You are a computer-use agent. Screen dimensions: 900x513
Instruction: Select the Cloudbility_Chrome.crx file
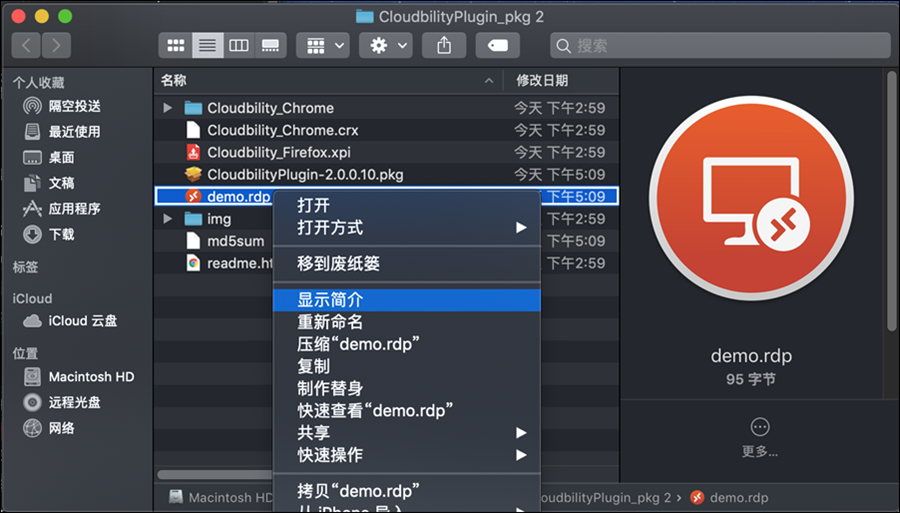386,130
